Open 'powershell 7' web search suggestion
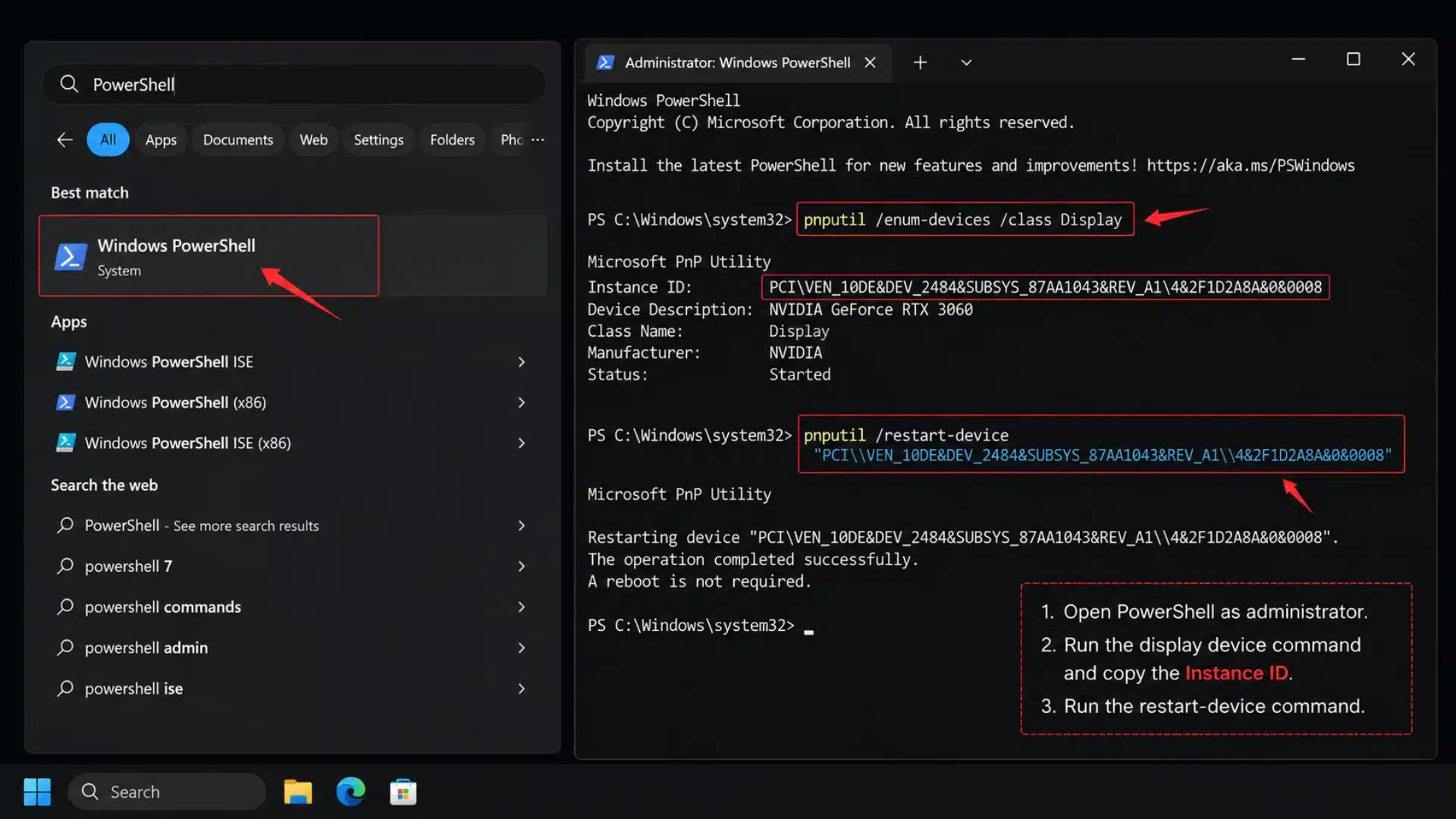Image resolution: width=1456 pixels, height=819 pixels. (x=292, y=566)
